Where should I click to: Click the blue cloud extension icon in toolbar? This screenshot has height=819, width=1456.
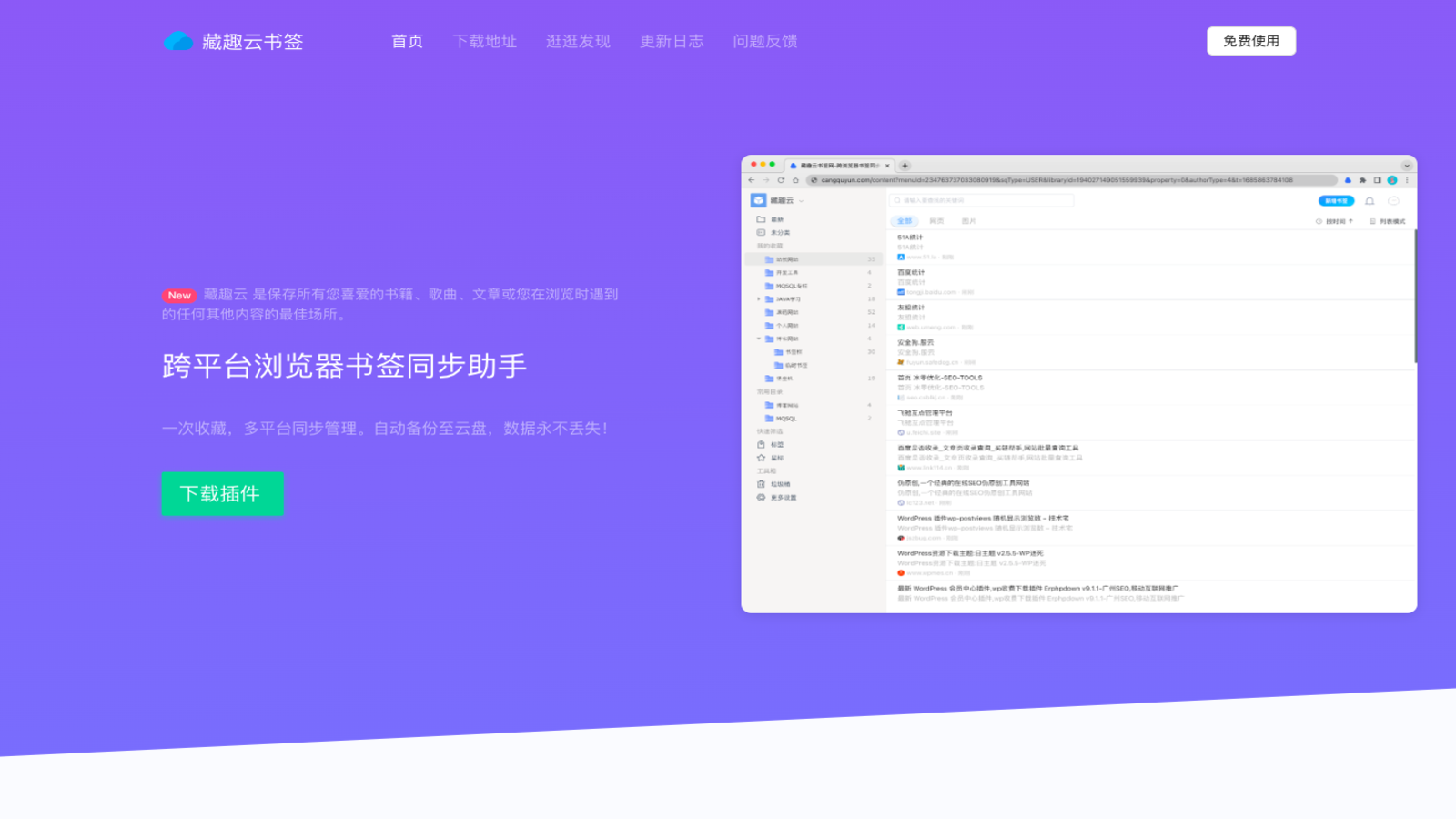[1348, 180]
